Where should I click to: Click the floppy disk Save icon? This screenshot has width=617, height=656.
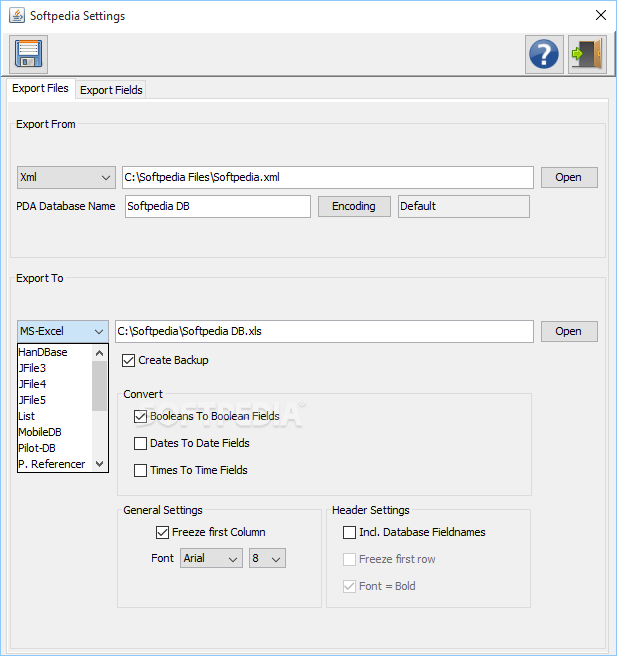(28, 54)
